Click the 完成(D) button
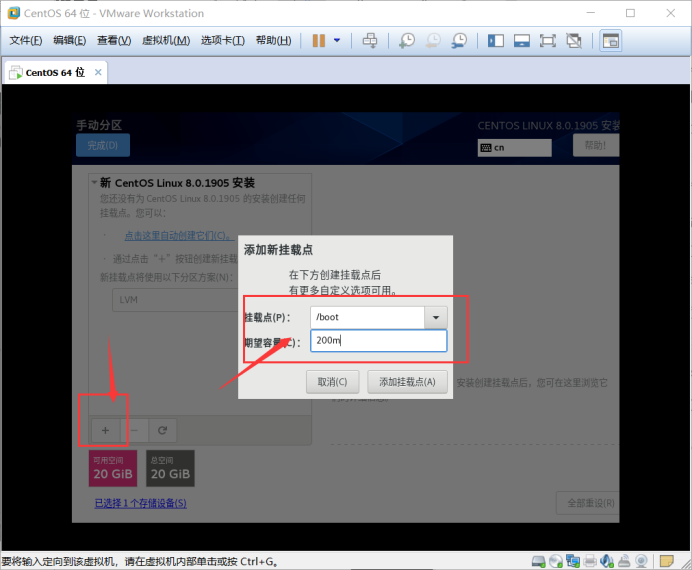Image resolution: width=692 pixels, height=570 pixels. pos(103,145)
